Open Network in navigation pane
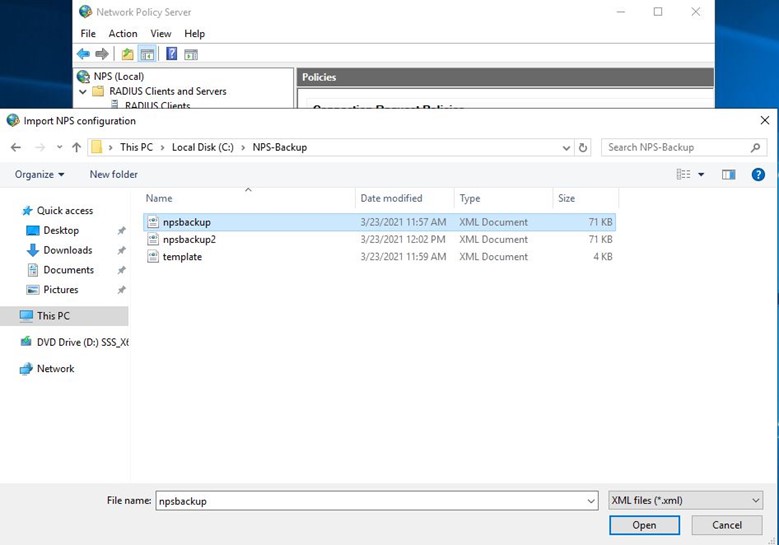Image resolution: width=779 pixels, height=545 pixels. [47, 369]
